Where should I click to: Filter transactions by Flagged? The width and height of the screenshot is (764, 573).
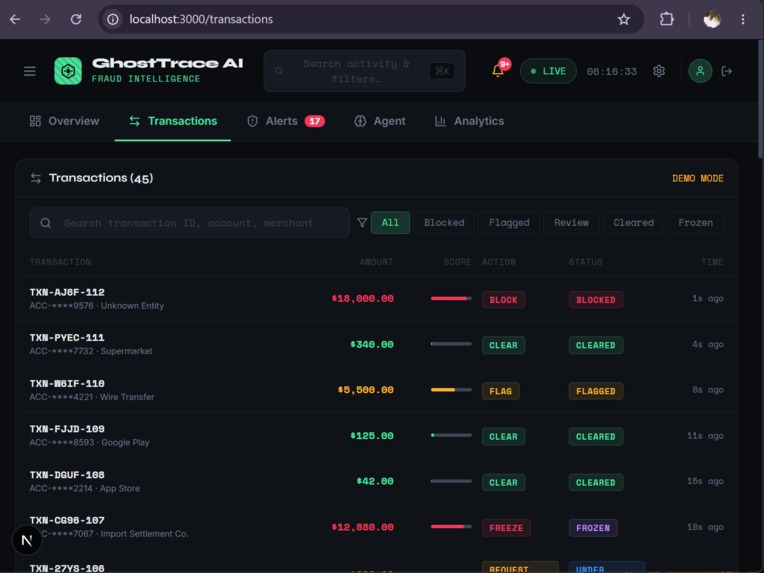[x=509, y=223]
